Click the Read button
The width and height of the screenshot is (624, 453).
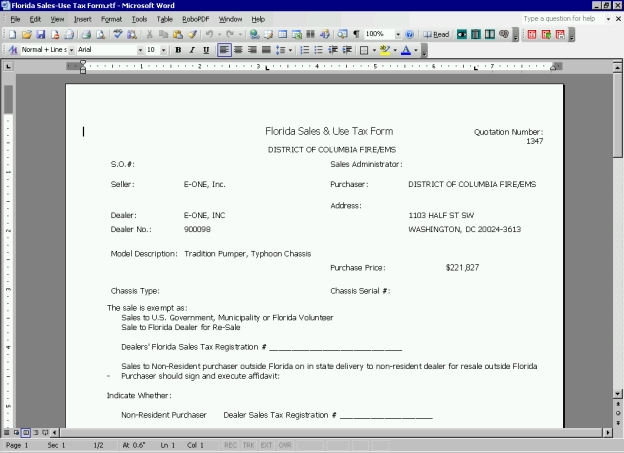tap(436, 35)
